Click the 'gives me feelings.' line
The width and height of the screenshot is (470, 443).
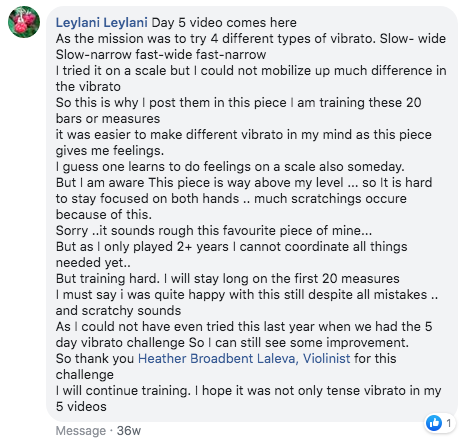tap(110, 151)
